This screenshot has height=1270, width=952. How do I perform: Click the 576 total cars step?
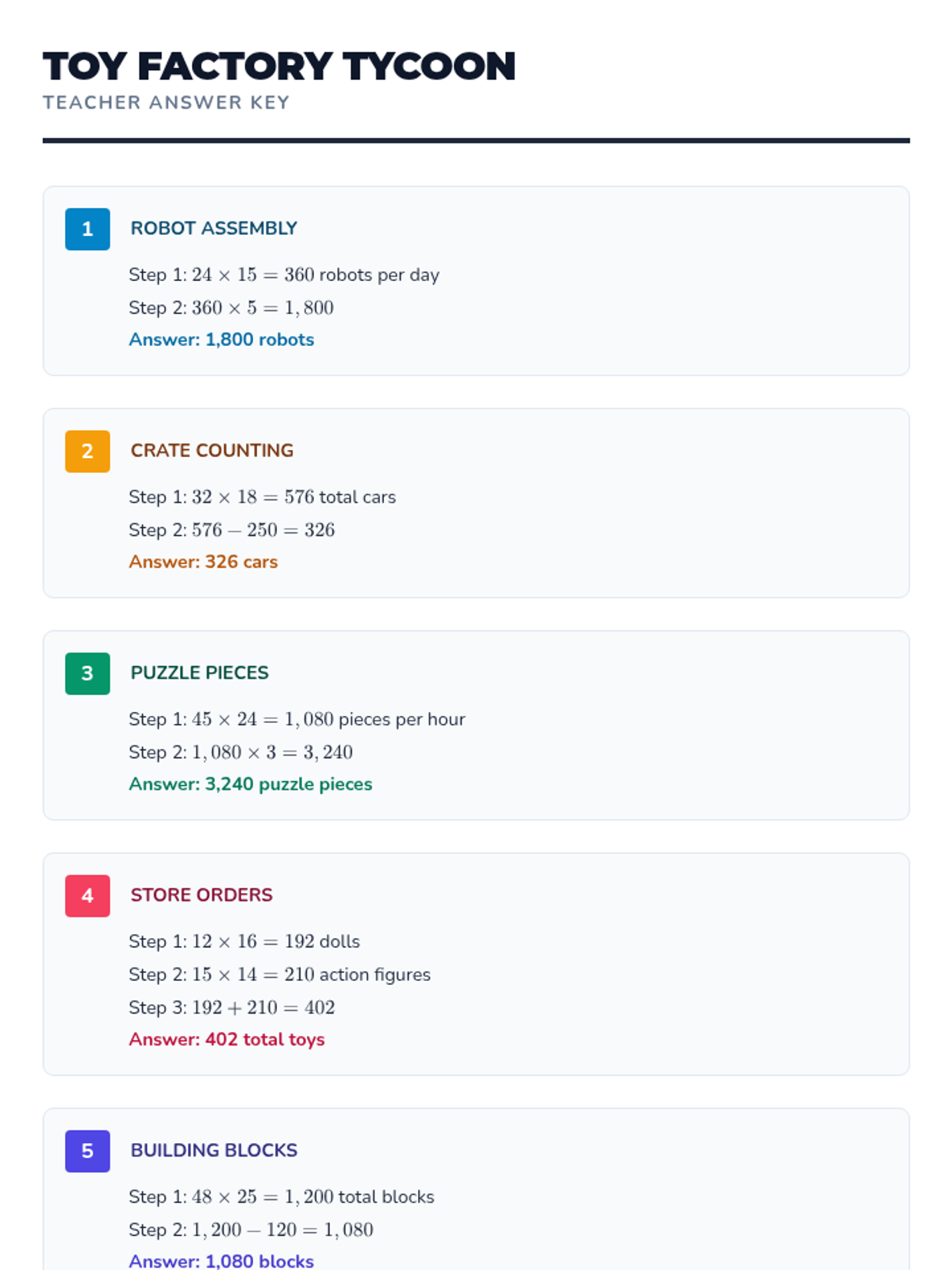coord(262,498)
